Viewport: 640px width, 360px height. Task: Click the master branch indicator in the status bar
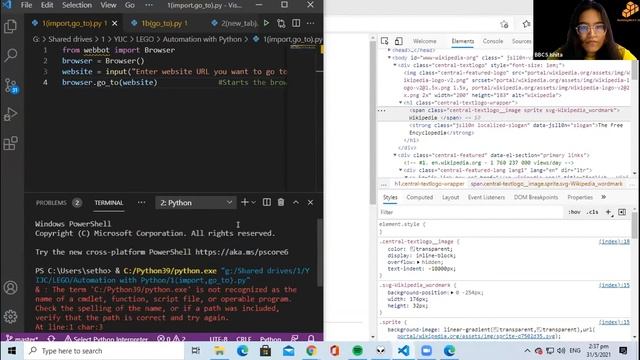(22, 339)
